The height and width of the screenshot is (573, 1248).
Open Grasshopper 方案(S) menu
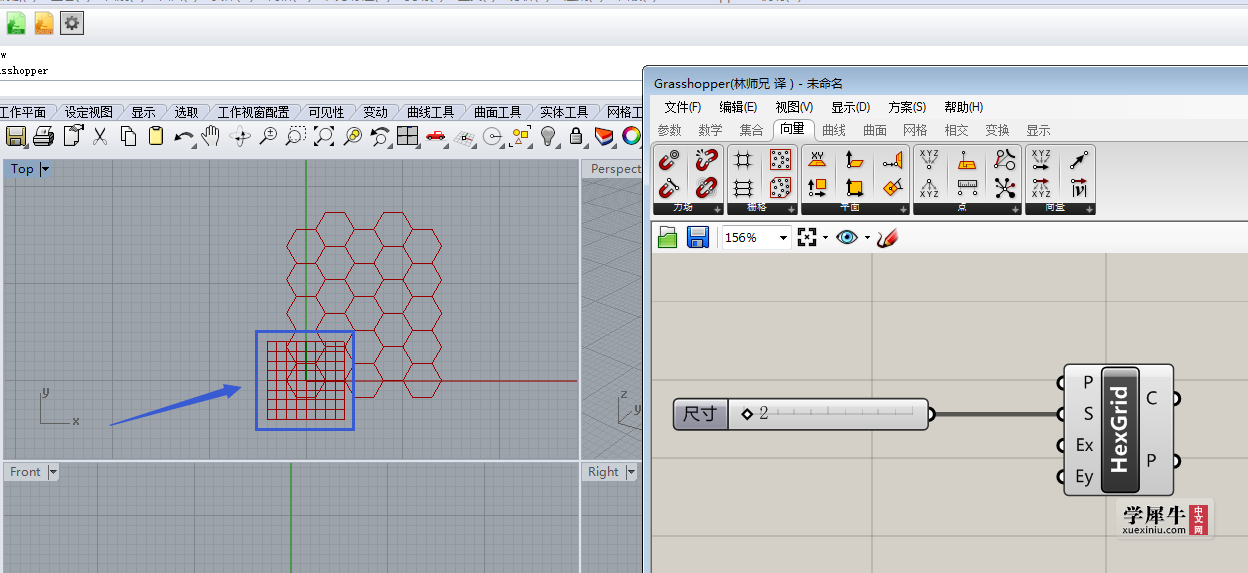click(907, 107)
